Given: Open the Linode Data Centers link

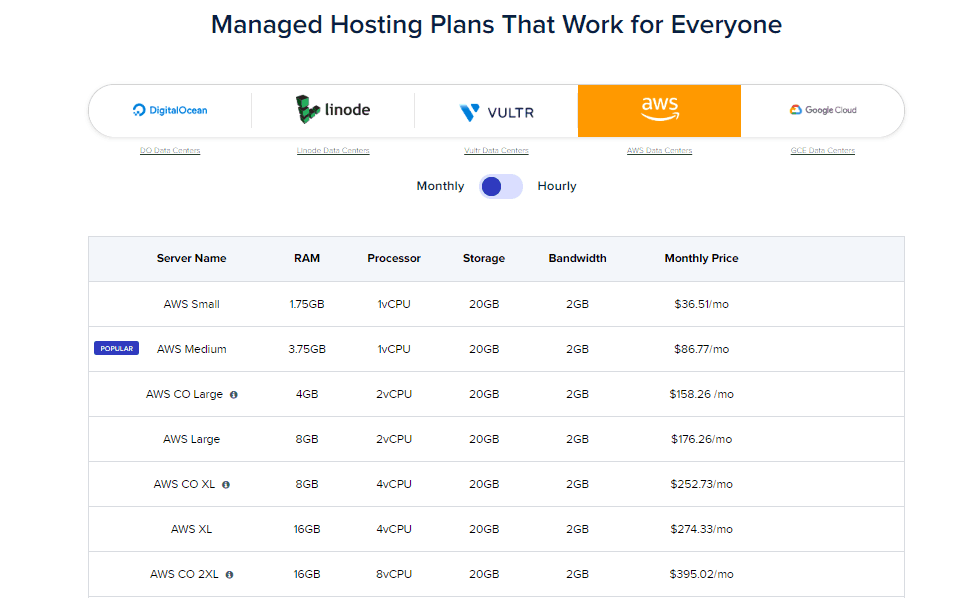Looking at the screenshot, I should pyautogui.click(x=333, y=150).
